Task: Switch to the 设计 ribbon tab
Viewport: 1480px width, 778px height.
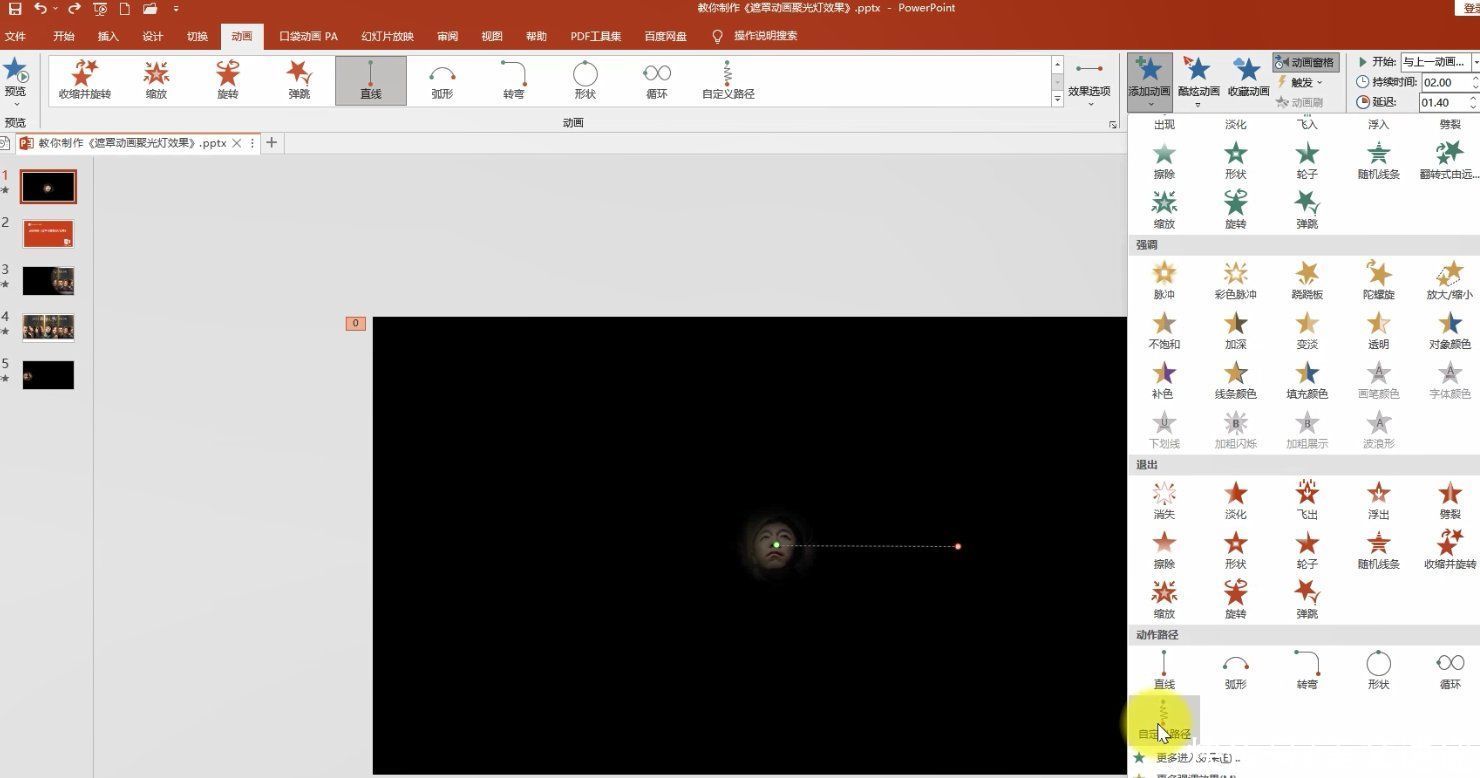Action: point(153,36)
